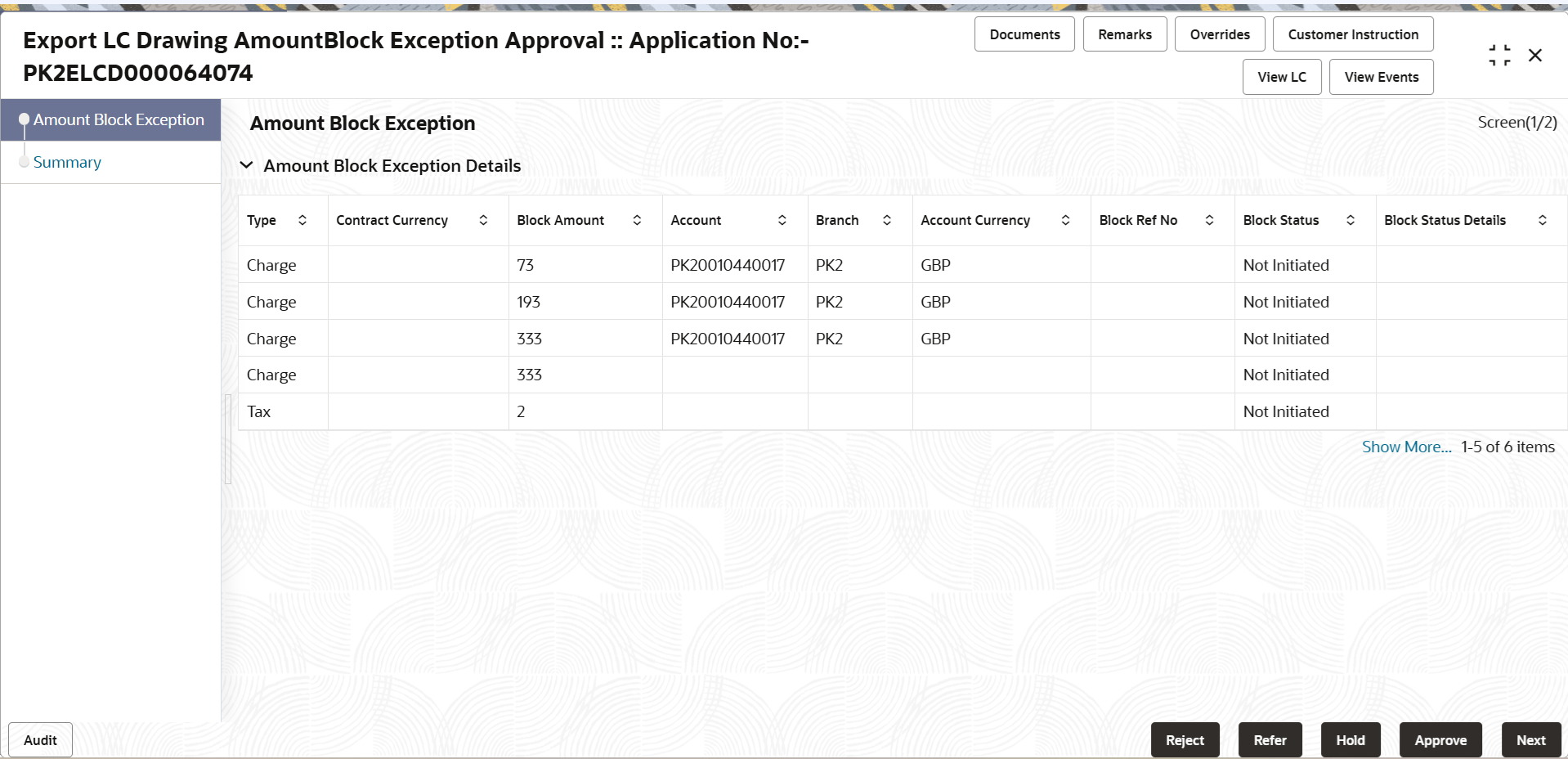
Task: Sort by Block Status Details icon
Action: 1543,220
